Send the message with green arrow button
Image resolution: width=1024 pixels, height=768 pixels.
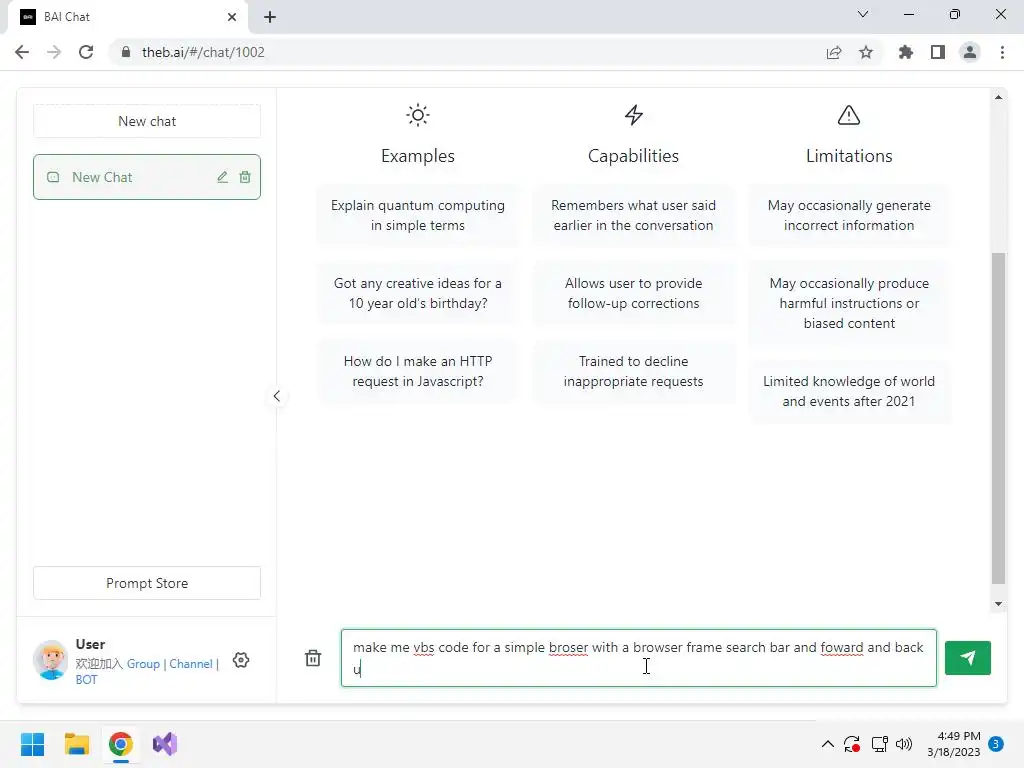[967, 658]
